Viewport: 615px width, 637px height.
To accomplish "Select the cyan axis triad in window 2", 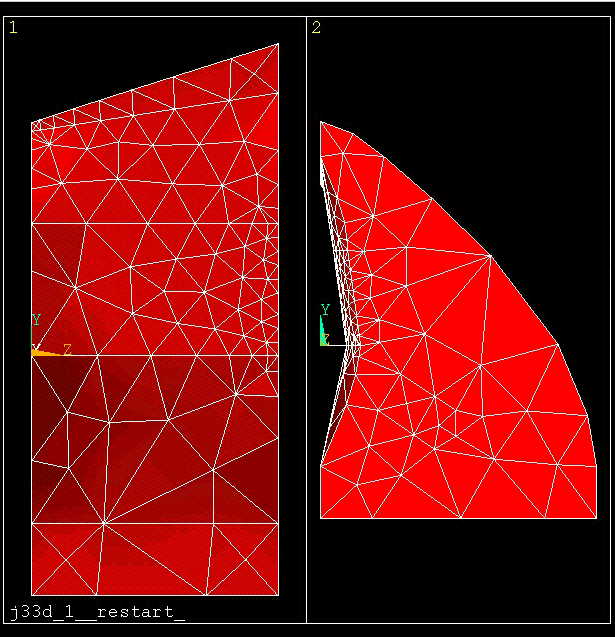I will point(323,334).
